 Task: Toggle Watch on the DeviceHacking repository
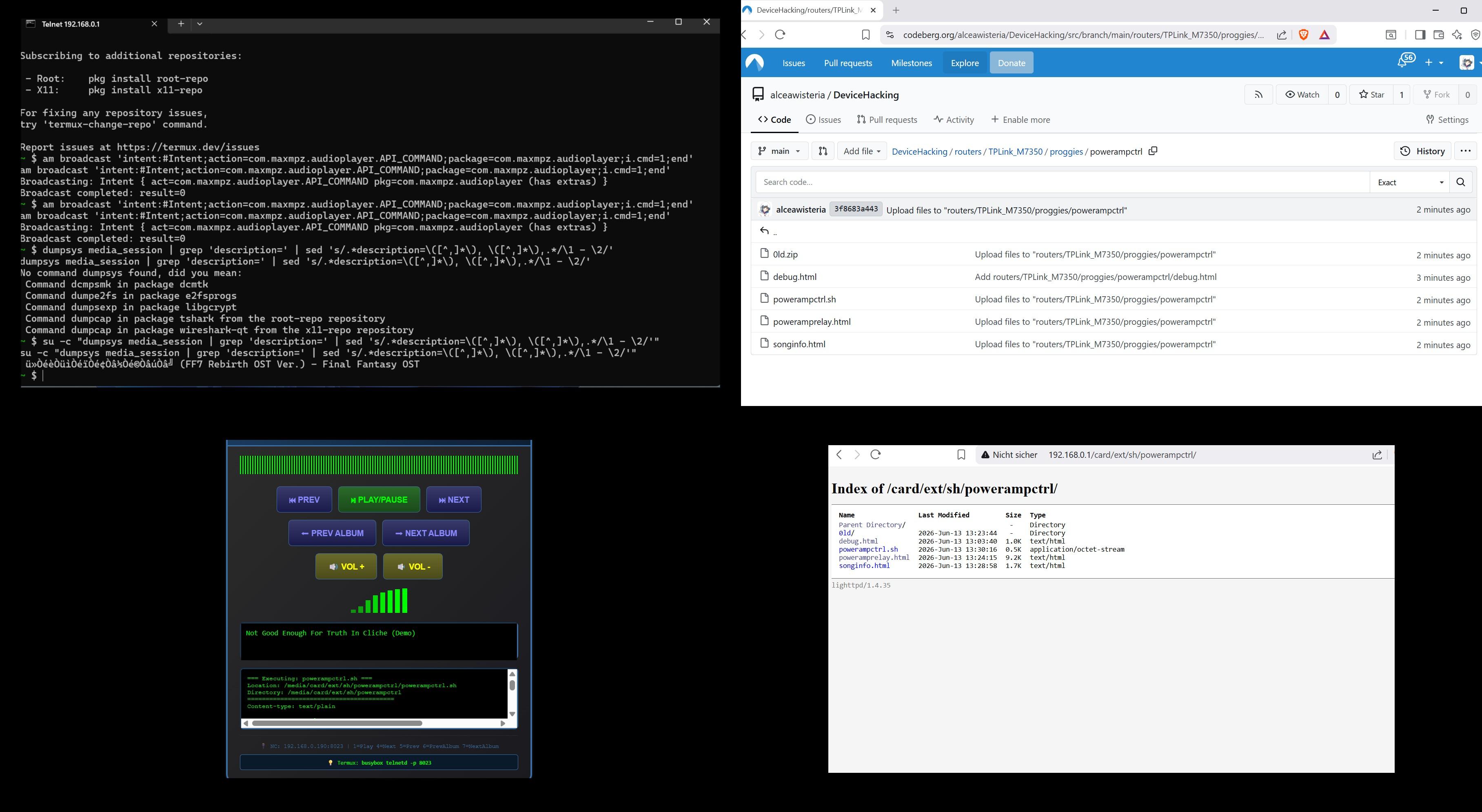(x=1302, y=95)
